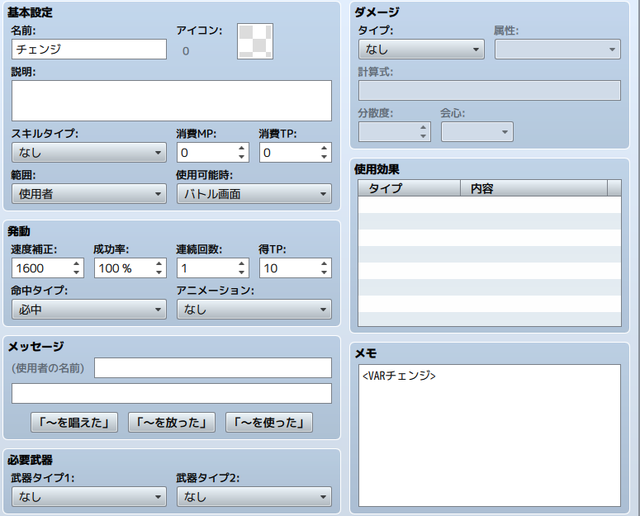This screenshot has height=516, width=640.
Task: Open the 武器タイプ2 dropdown
Action: [254, 497]
